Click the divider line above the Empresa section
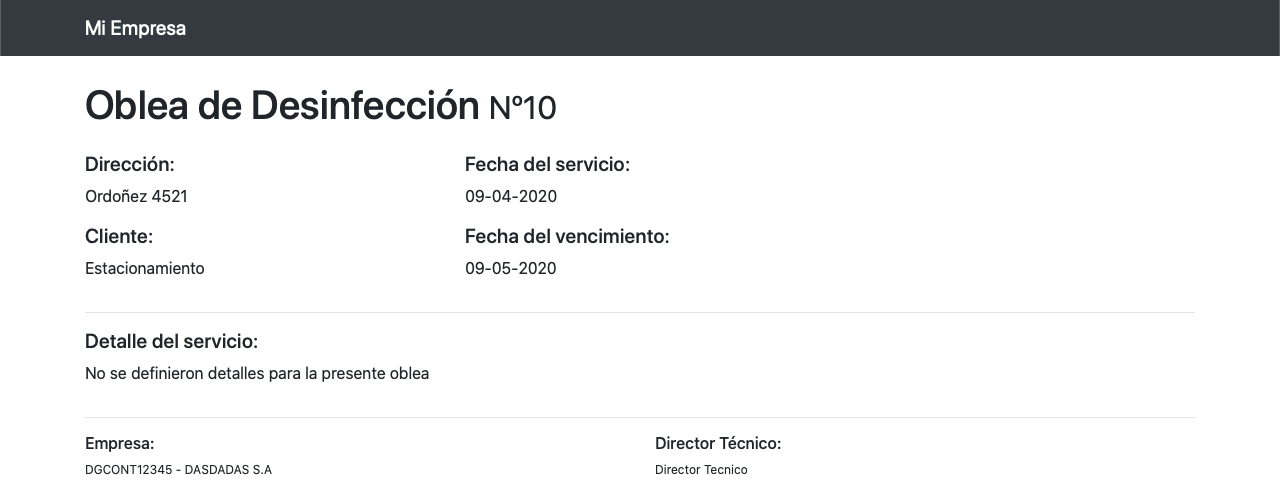Image resolution: width=1280 pixels, height=496 pixels. [x=640, y=417]
